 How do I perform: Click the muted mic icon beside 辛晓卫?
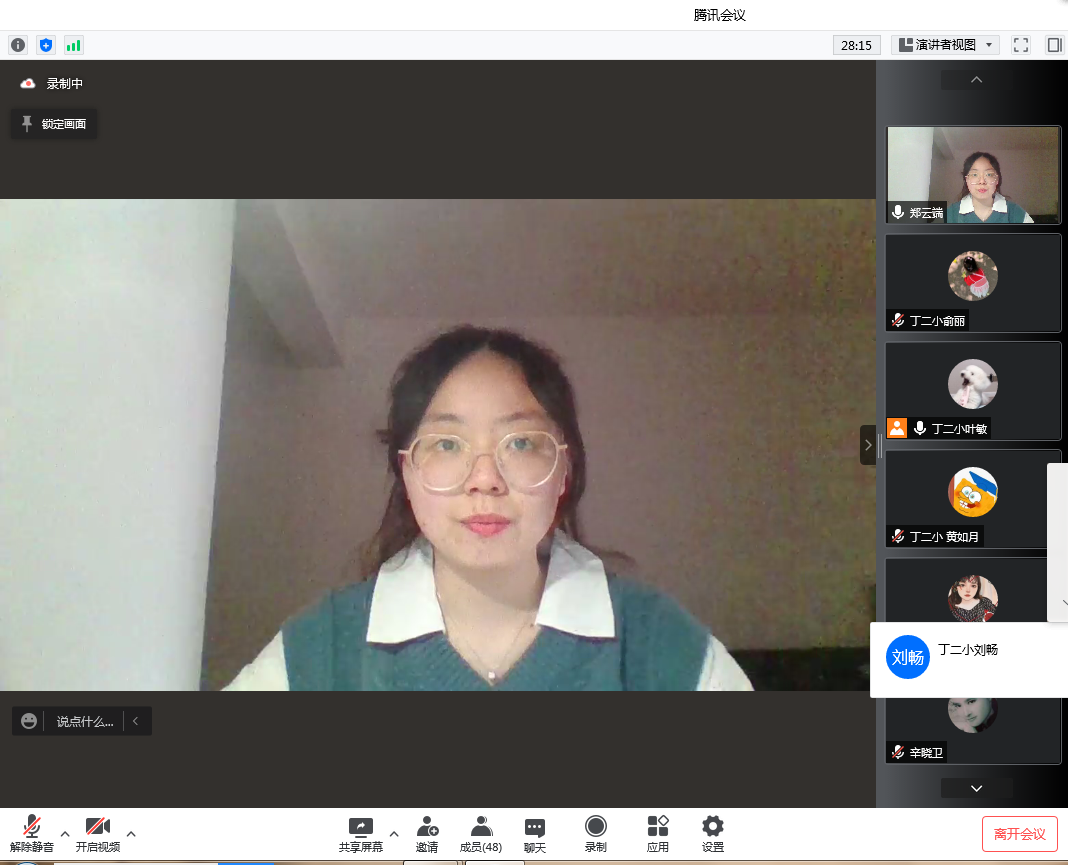click(898, 752)
